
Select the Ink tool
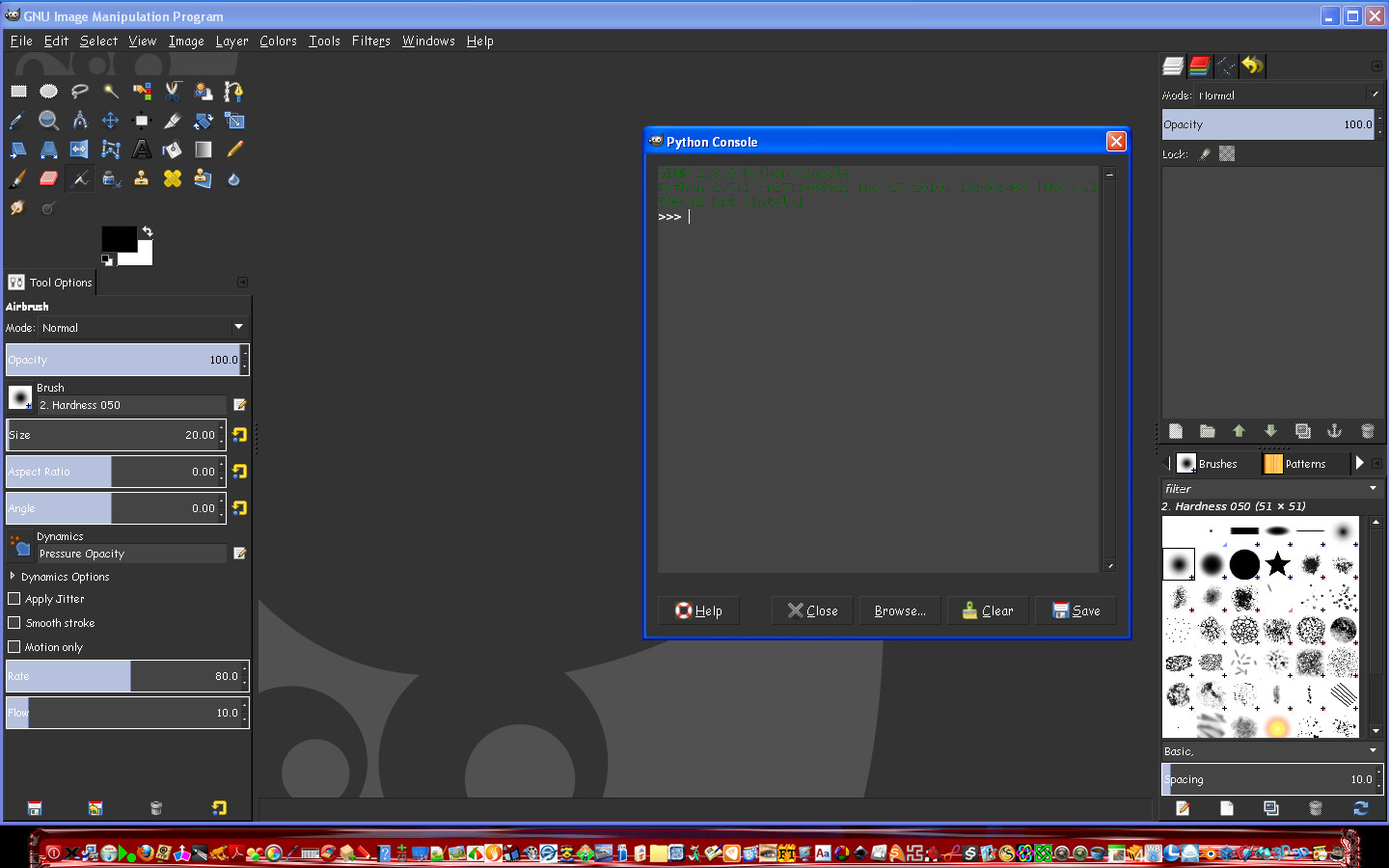pos(111,179)
